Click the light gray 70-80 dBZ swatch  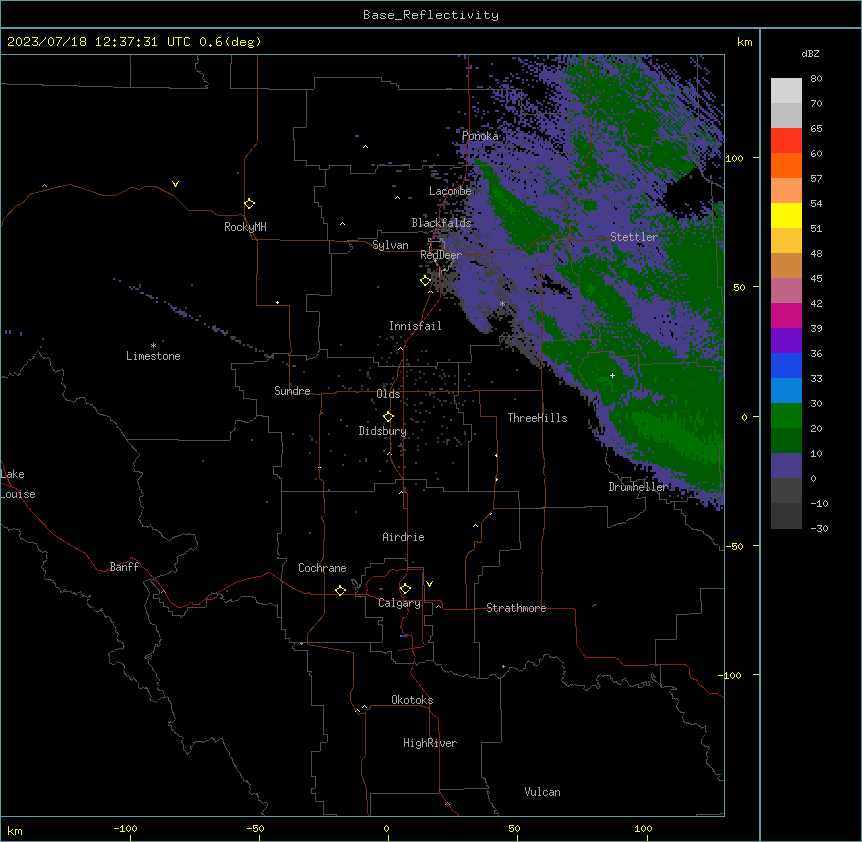[786, 91]
